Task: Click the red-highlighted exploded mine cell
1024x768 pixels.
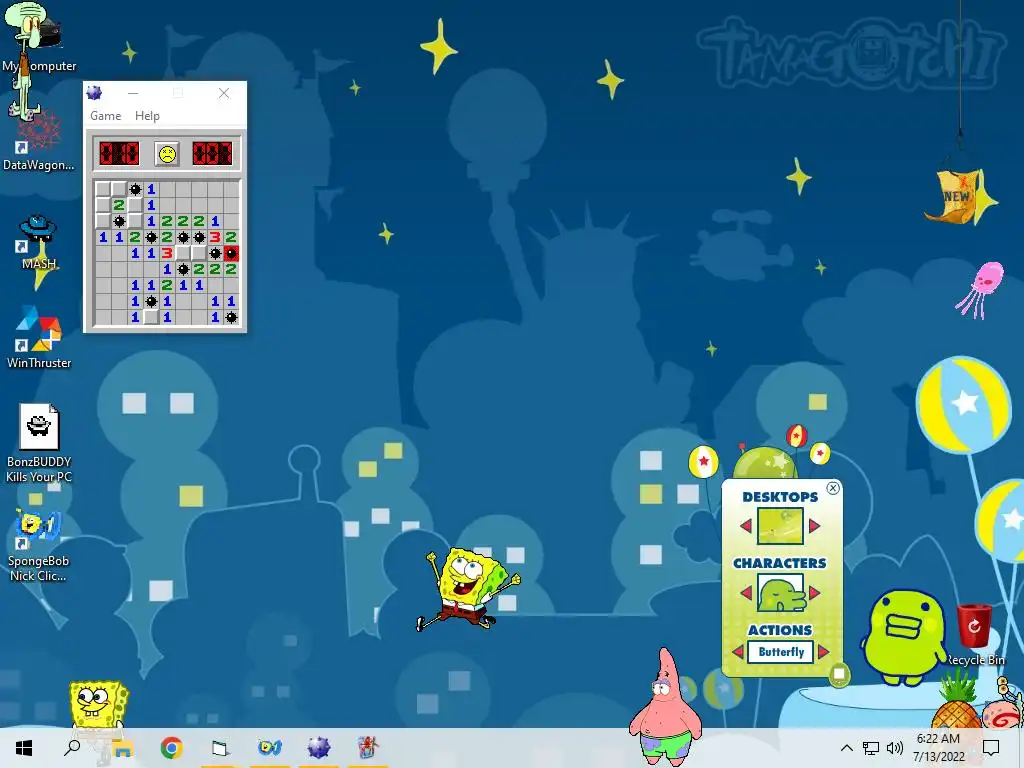Action: (231, 253)
